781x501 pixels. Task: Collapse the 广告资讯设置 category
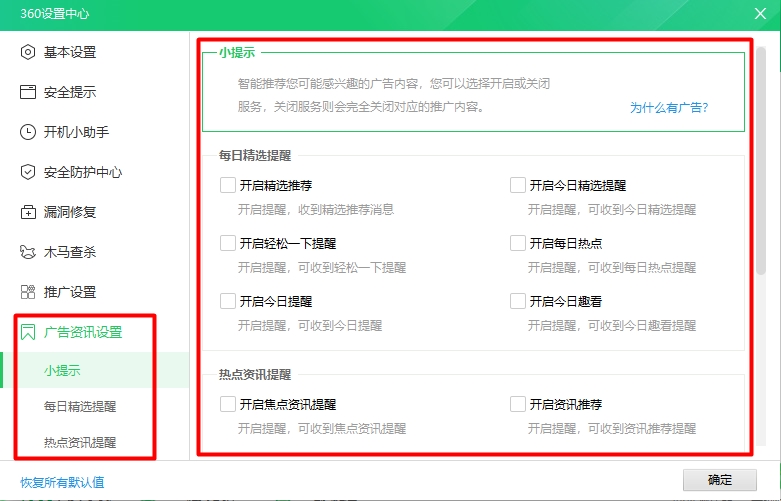tap(83, 332)
